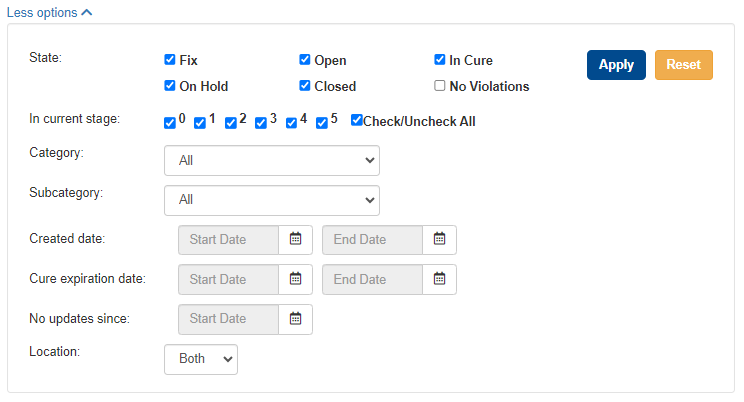
Task: Open the Subcategory dropdown
Action: 272,200
